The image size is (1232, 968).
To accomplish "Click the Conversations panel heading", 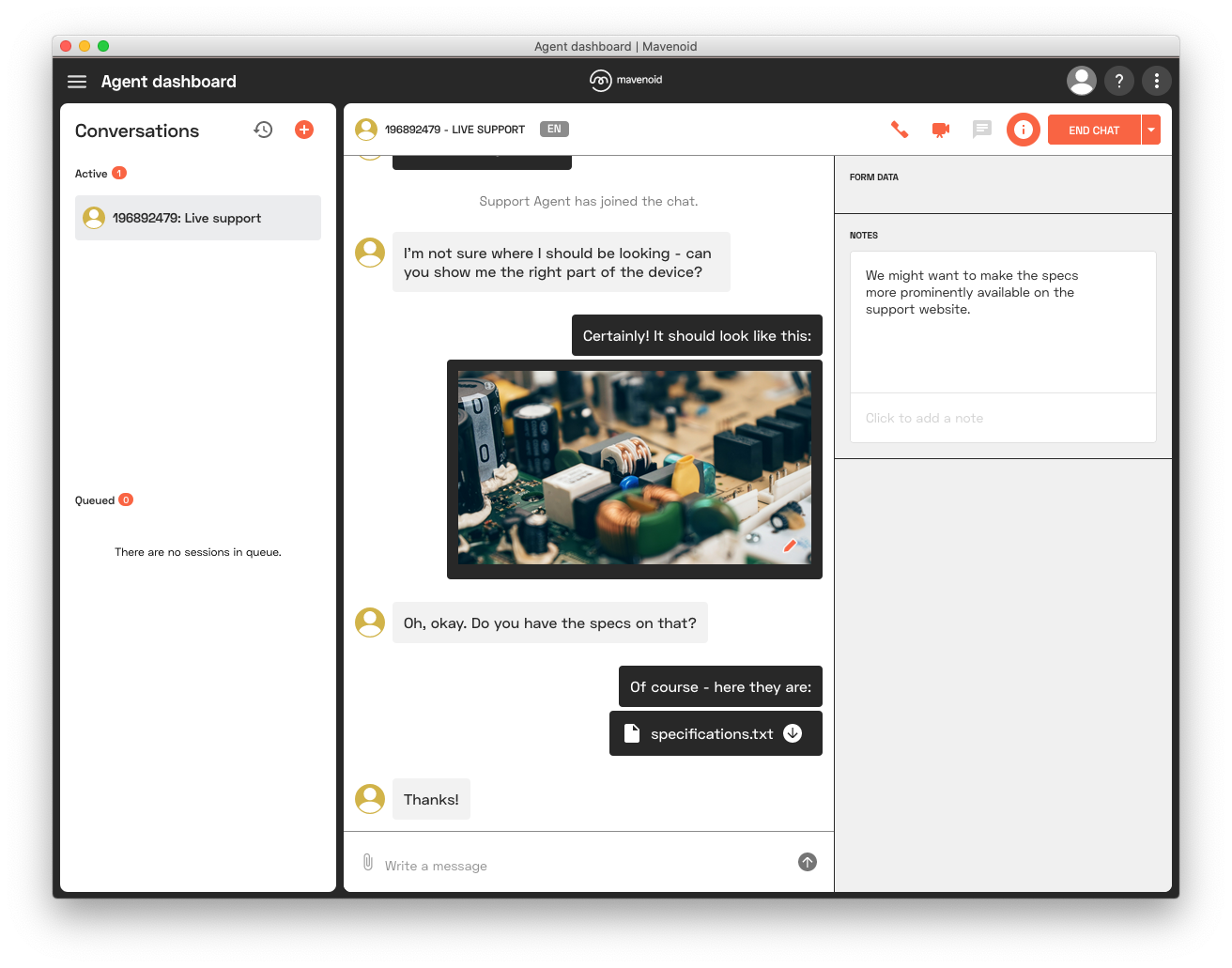I will pos(137,131).
